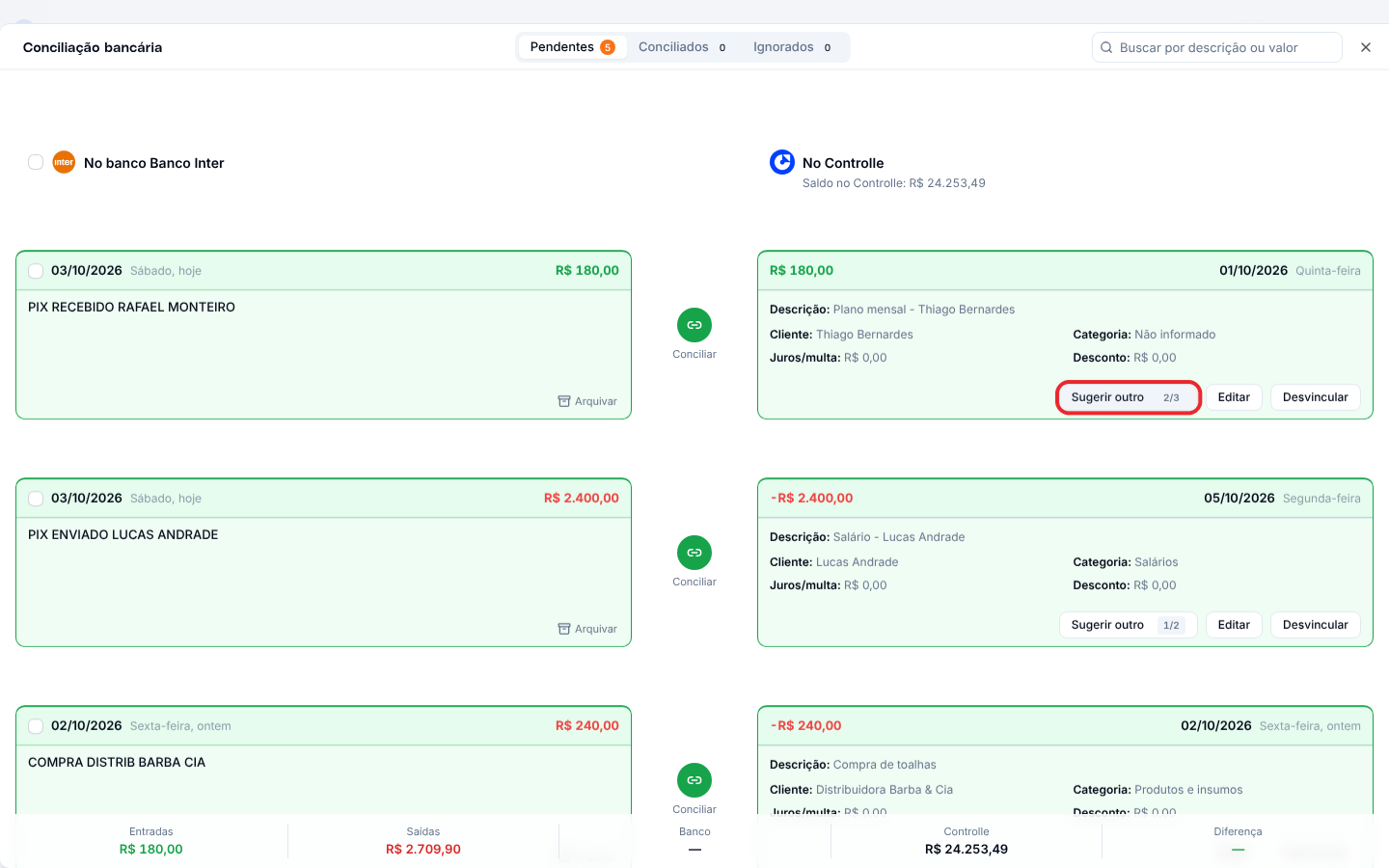Screen dimensions: 1389x868
Task: Click Desvincular on Salário Lucas Andrade entry
Action: coord(1316,625)
